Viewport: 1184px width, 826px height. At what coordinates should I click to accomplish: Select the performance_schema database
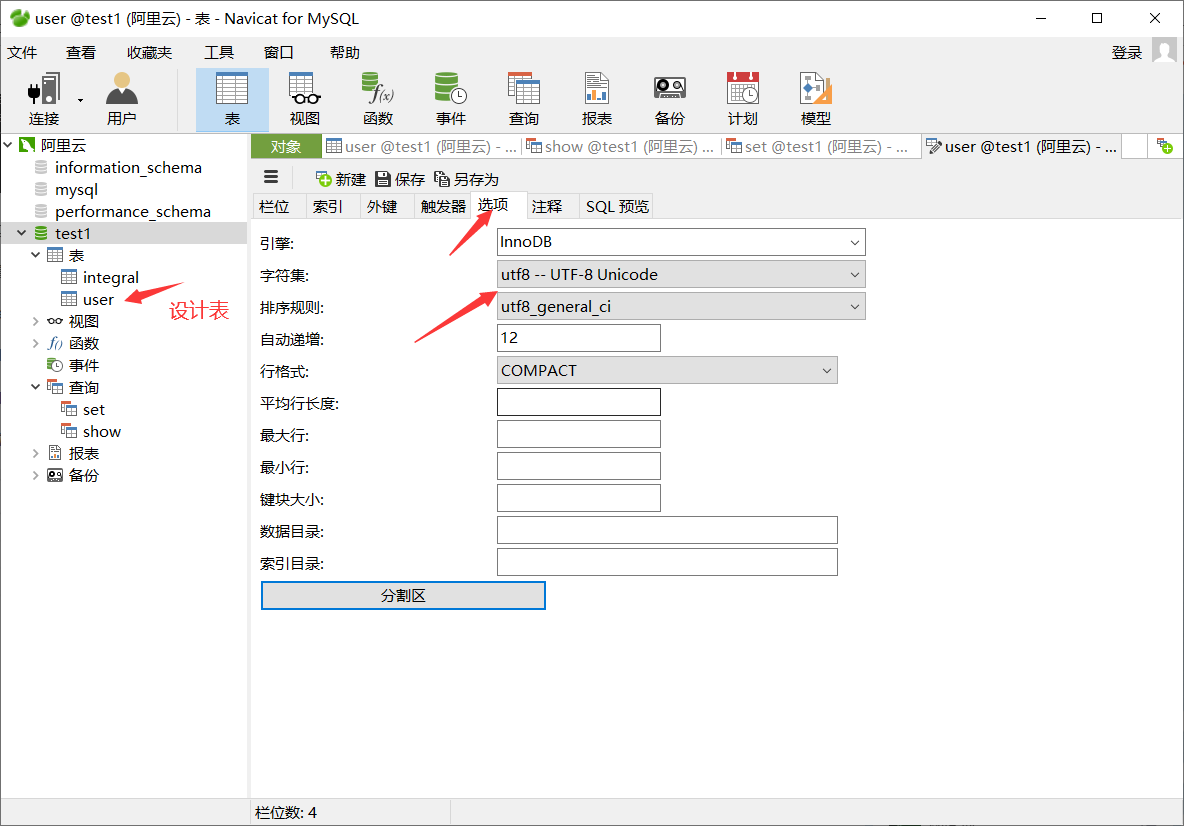(x=132, y=211)
